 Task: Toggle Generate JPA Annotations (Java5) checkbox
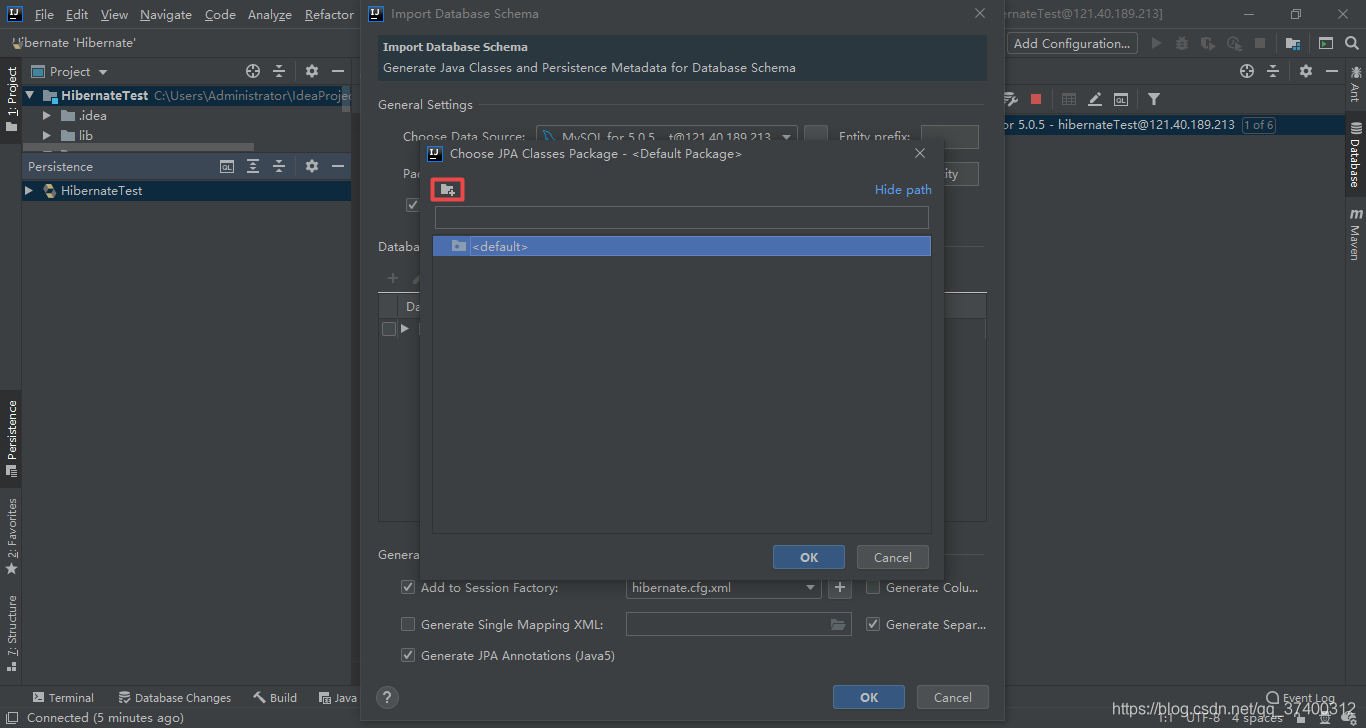click(x=408, y=655)
